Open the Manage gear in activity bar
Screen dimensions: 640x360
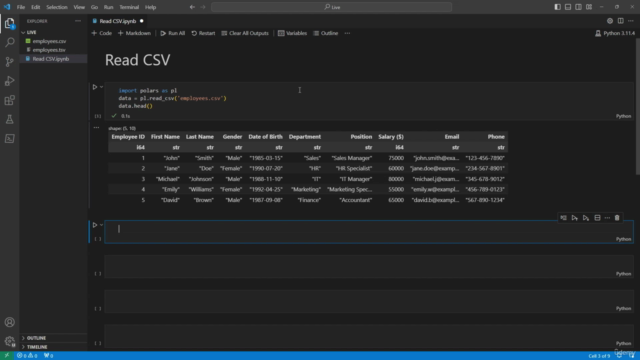pyautogui.click(x=9, y=341)
